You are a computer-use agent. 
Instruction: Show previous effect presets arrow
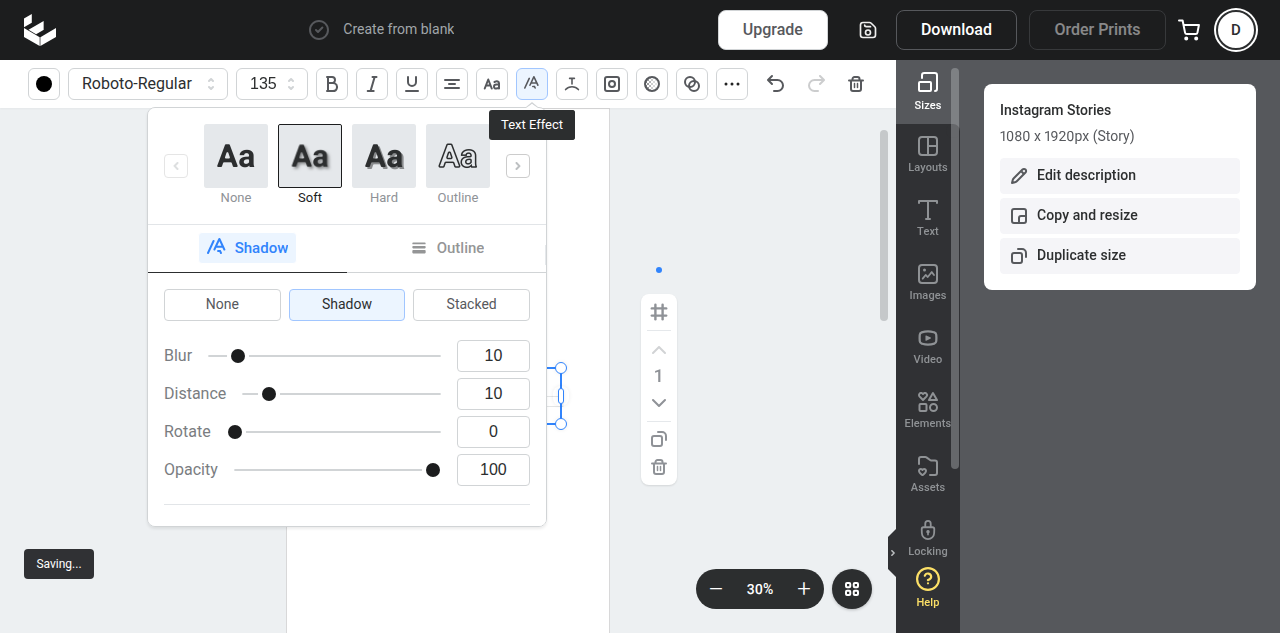click(x=176, y=166)
